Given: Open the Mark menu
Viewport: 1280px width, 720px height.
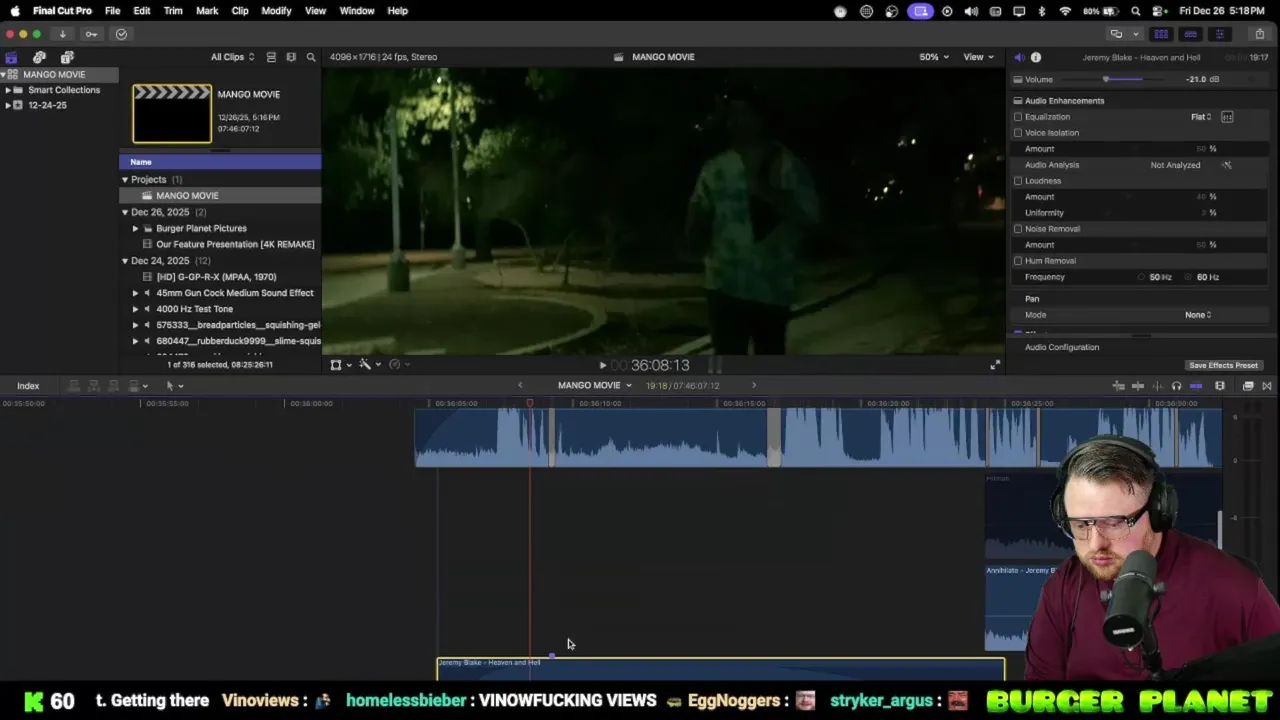Looking at the screenshot, I should pos(207,11).
